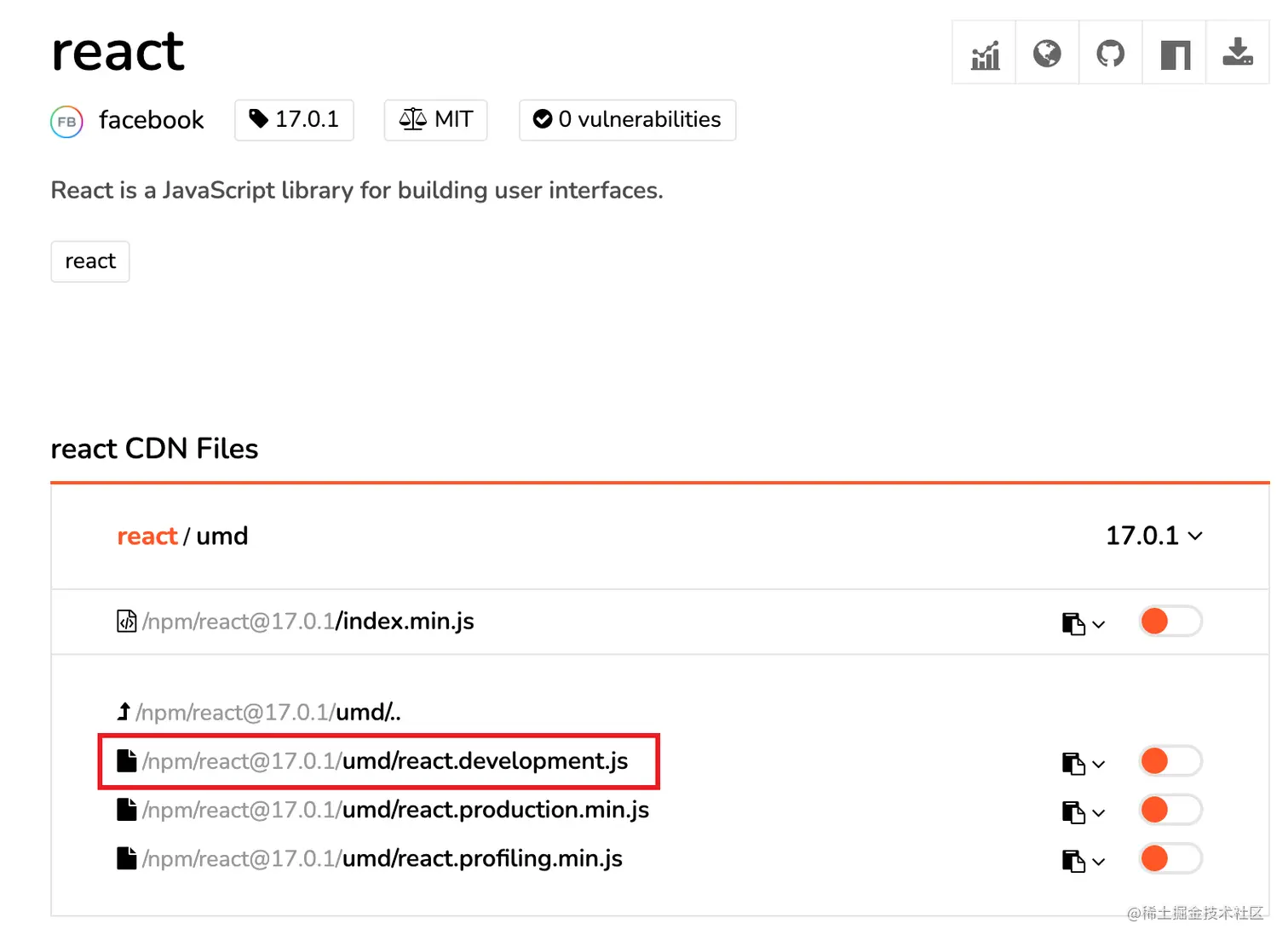Toggle the switch for index.min.js
This screenshot has width=1288, height=946.
[1170, 622]
